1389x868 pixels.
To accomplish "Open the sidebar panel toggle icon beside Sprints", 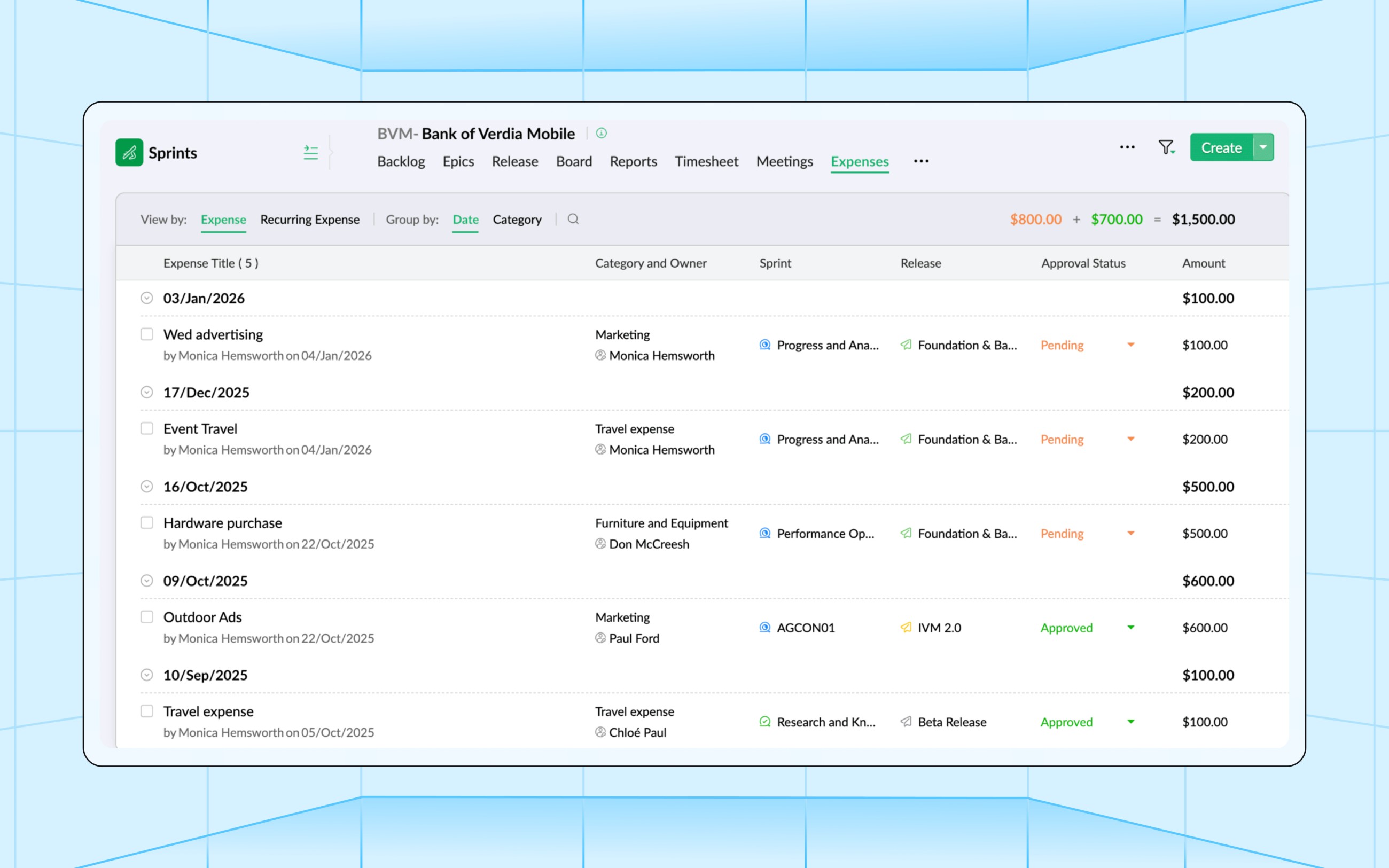I will coord(310,152).
